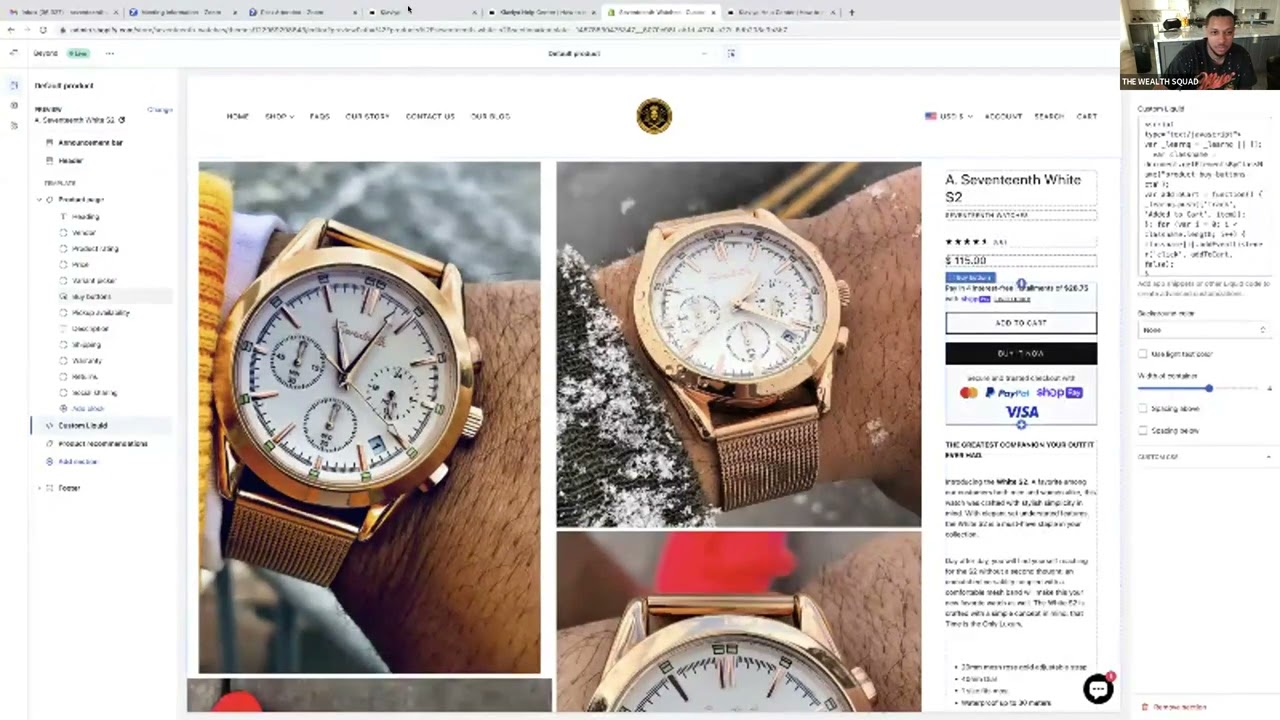Select the Header section icon
This screenshot has height=720, width=1280.
[x=49, y=160]
